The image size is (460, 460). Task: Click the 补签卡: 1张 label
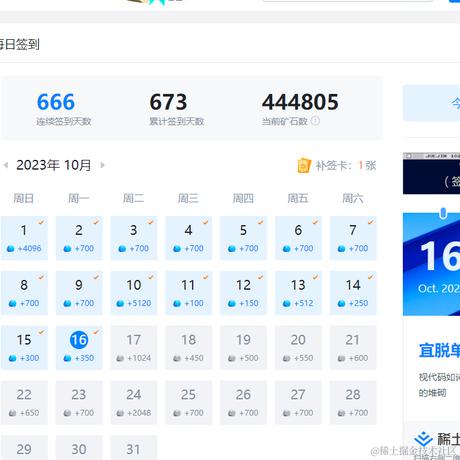pyautogui.click(x=346, y=165)
